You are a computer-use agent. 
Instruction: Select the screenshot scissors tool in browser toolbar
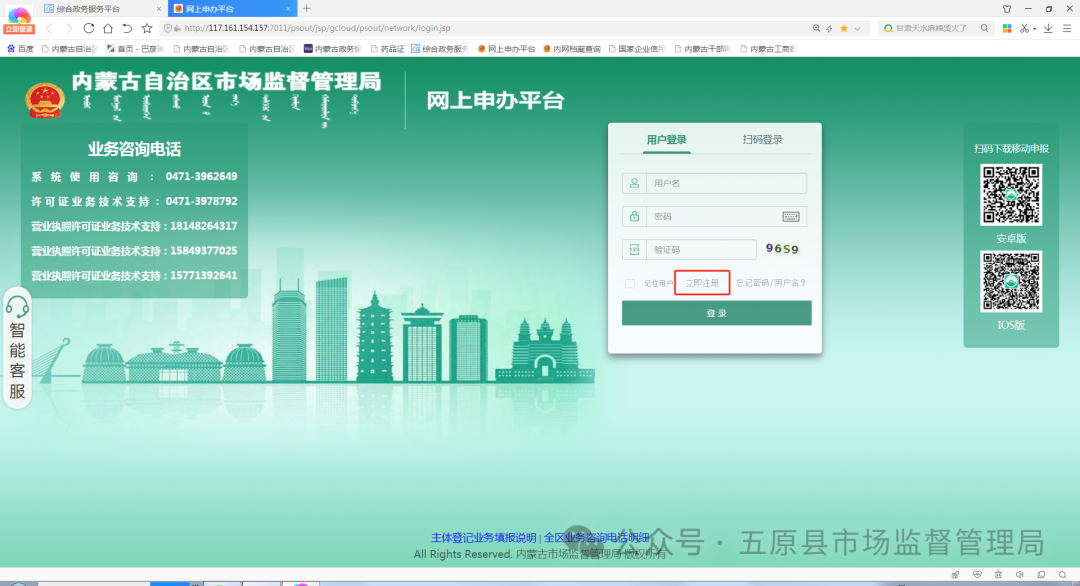1024,28
